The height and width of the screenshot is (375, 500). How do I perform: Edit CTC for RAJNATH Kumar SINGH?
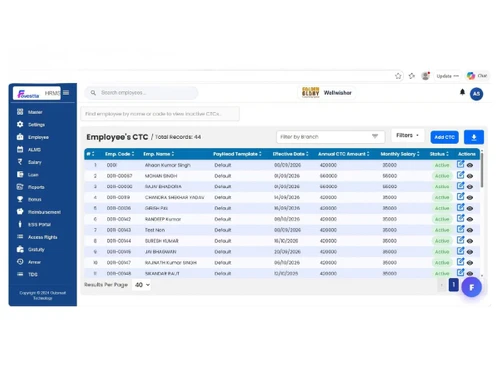click(x=460, y=262)
